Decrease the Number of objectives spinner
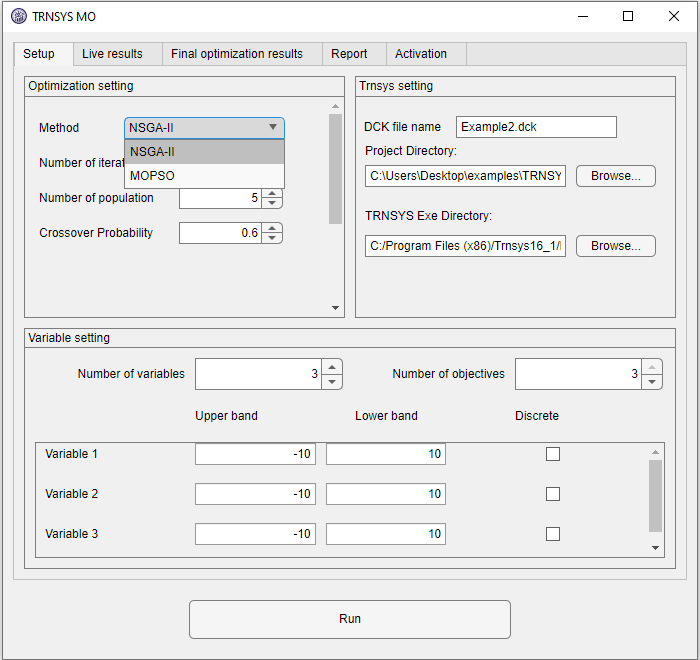This screenshot has height=660, width=700. tap(652, 382)
